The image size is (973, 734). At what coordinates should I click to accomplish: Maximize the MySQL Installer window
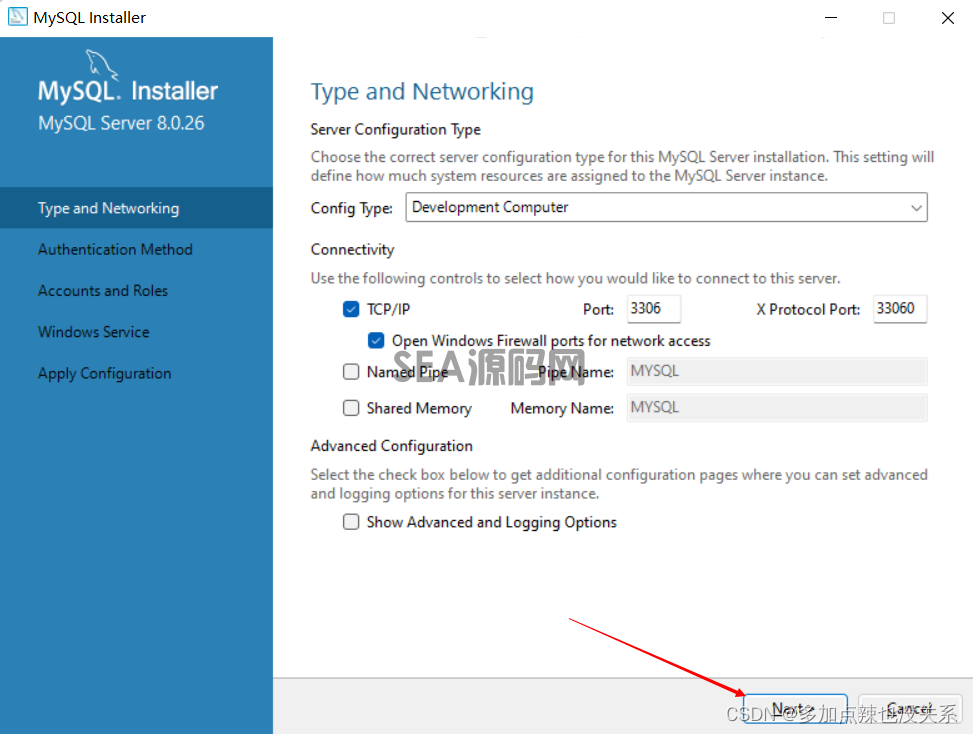coord(889,17)
